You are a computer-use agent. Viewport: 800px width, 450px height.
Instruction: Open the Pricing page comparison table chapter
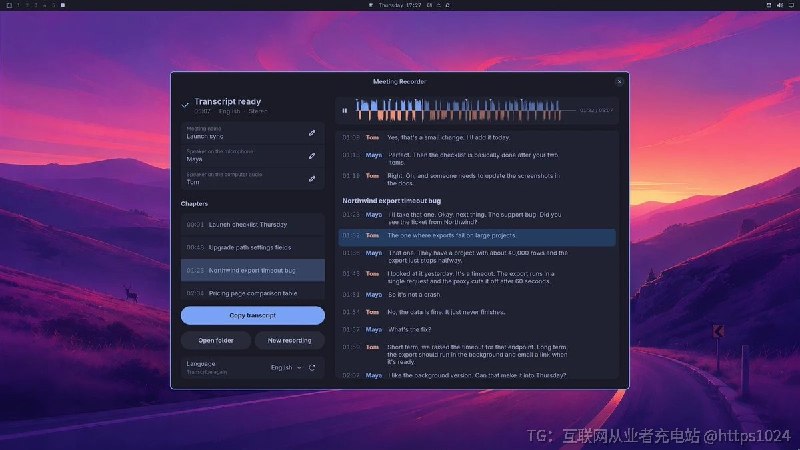tap(253, 292)
